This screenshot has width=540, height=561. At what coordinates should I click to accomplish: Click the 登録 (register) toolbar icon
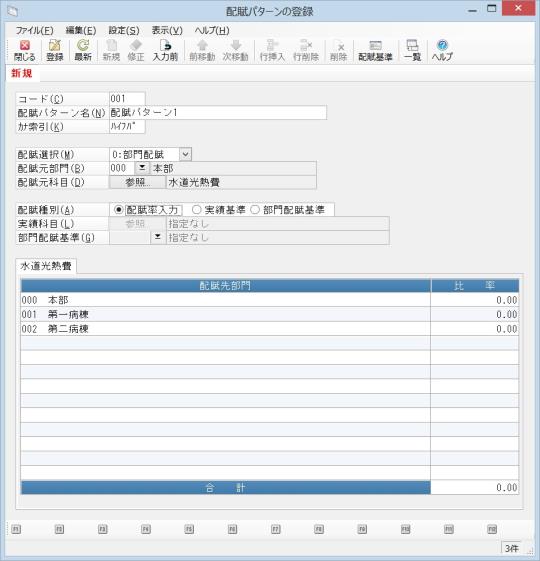click(54, 50)
